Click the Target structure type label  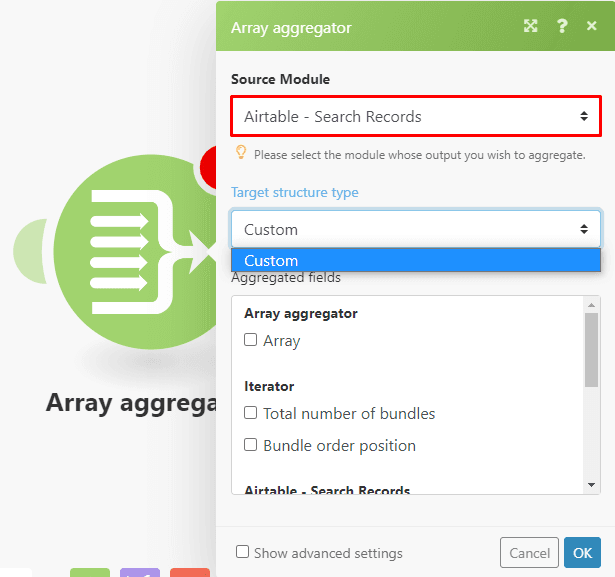point(294,192)
